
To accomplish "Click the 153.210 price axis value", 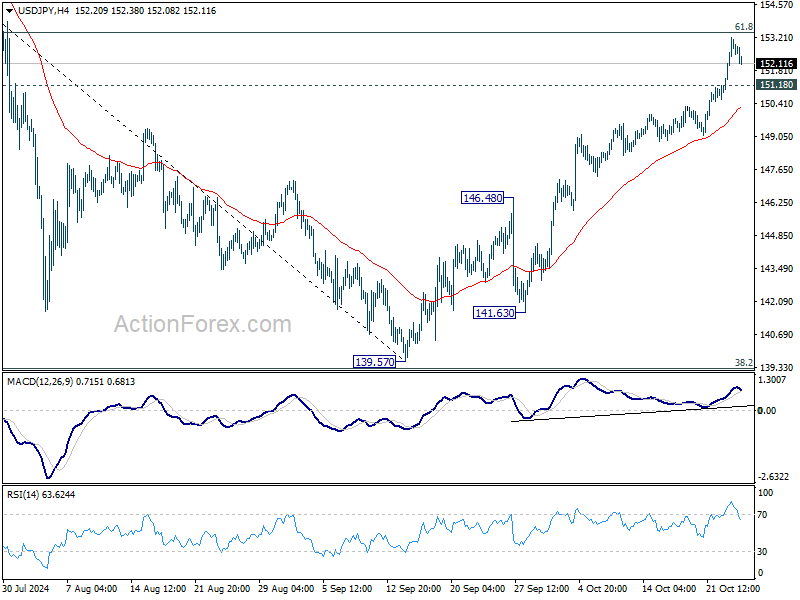I will [777, 38].
